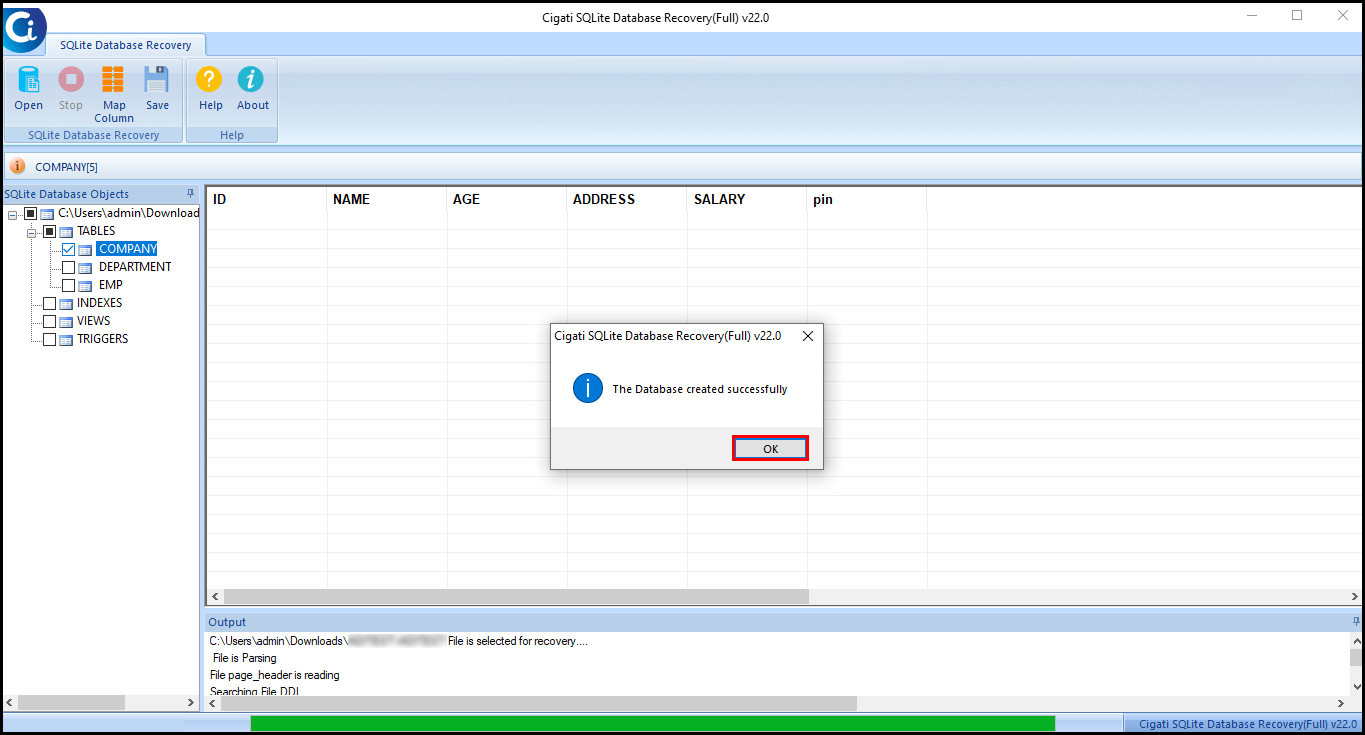Pin the Output panel

tap(1356, 621)
